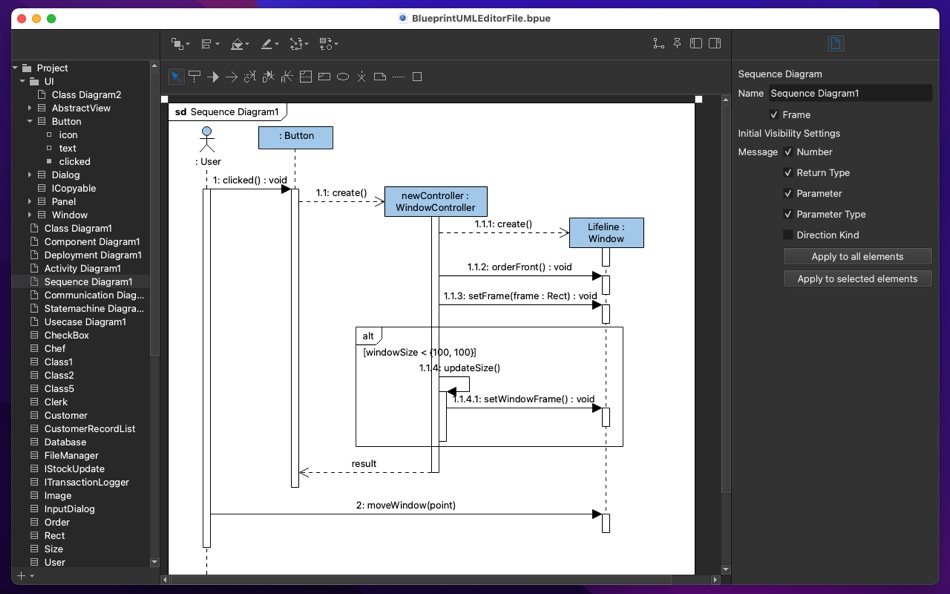Expand the Panel class node

(30, 201)
